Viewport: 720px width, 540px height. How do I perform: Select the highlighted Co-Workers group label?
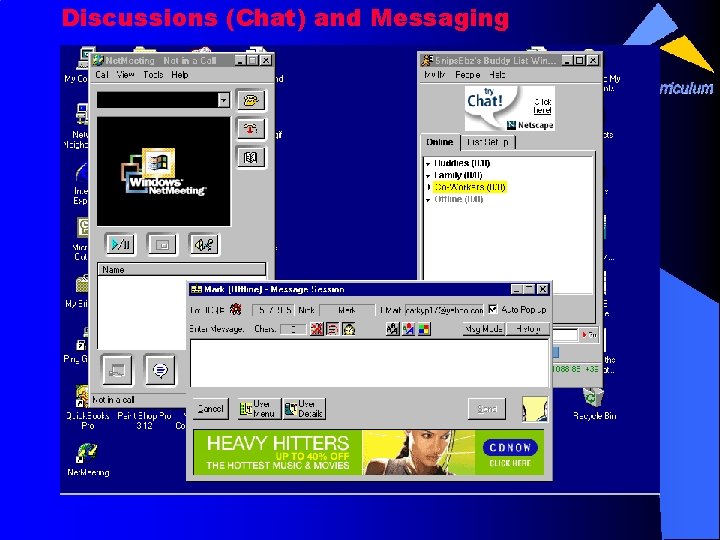pos(470,187)
